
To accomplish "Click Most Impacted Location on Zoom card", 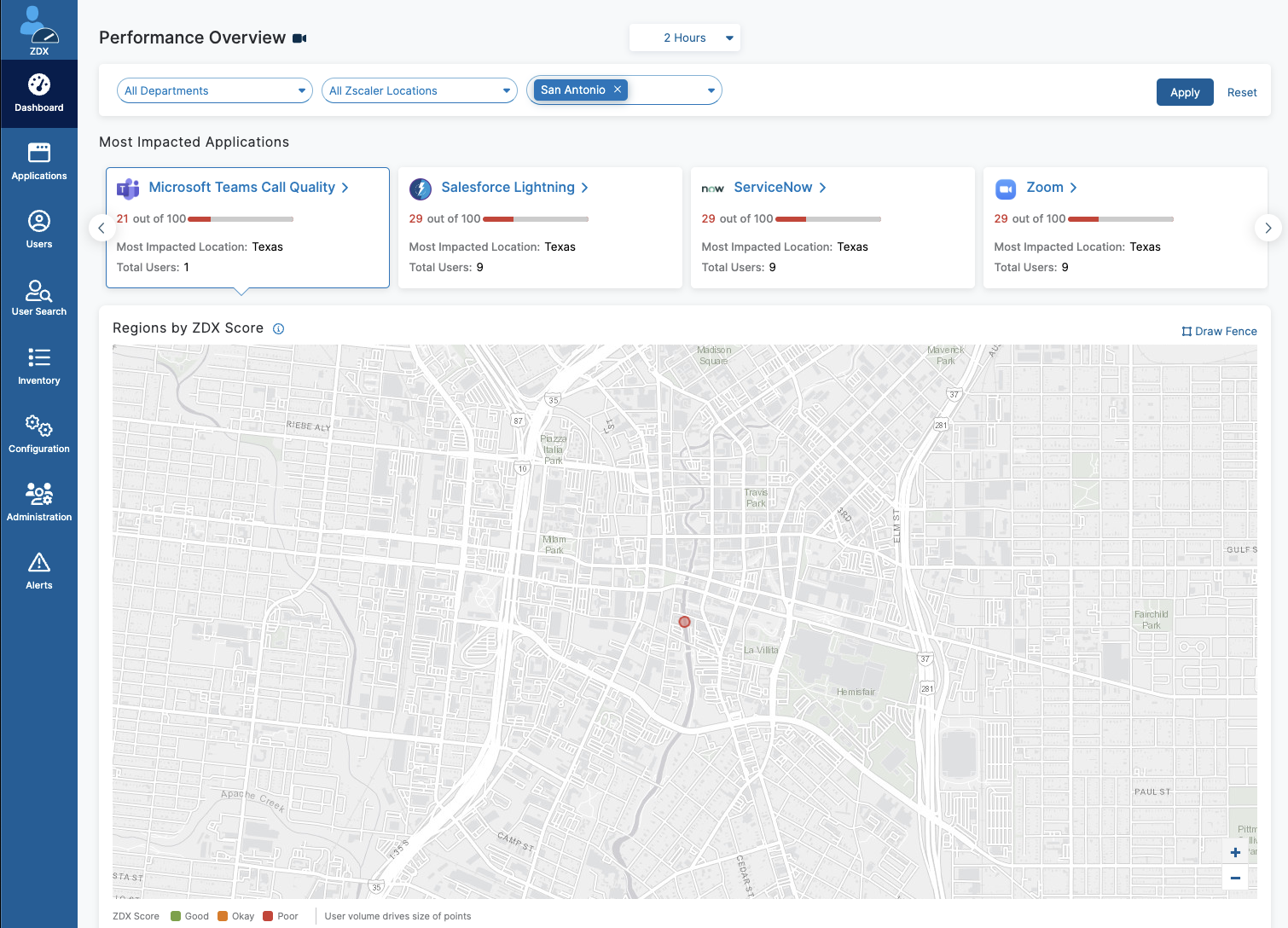I will (1077, 246).
